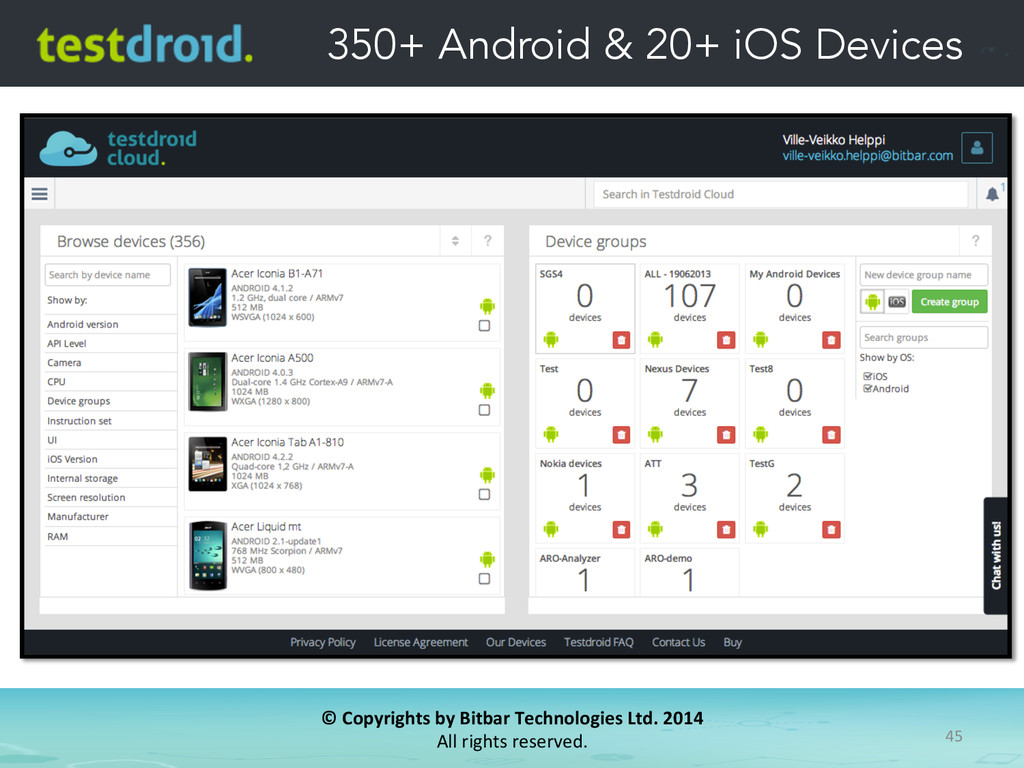Delete the SGS4 device group
Viewport: 1024px width, 768px height.
(x=621, y=340)
